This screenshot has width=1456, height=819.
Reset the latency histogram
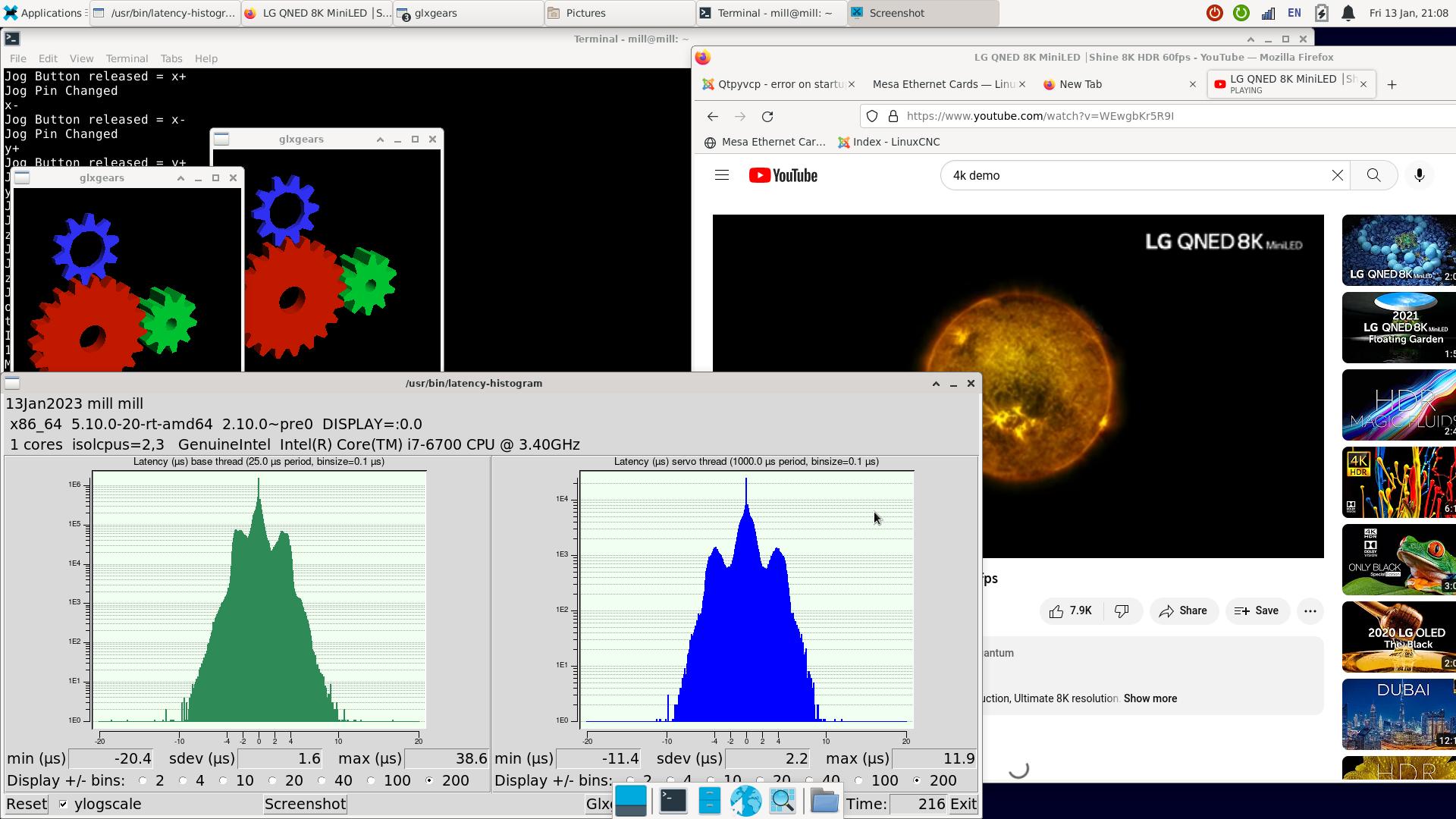tap(27, 804)
